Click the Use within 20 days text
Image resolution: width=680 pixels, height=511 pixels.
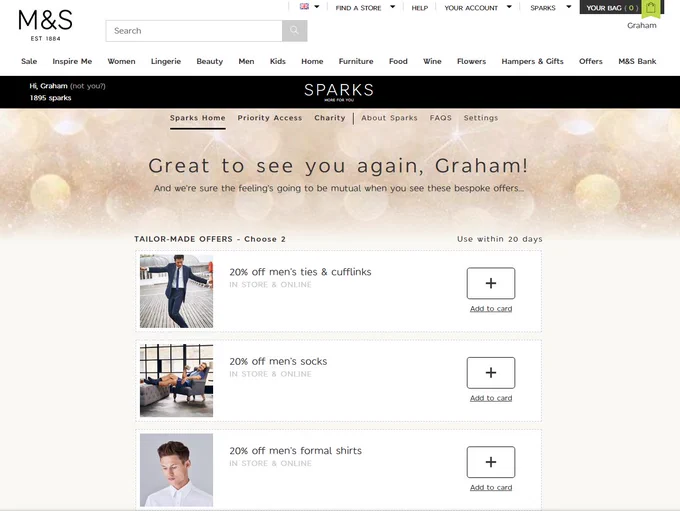point(500,239)
